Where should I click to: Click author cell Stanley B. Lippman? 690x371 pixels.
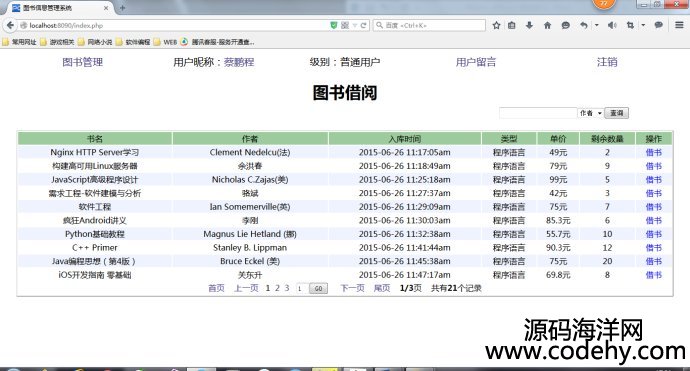click(x=250, y=248)
